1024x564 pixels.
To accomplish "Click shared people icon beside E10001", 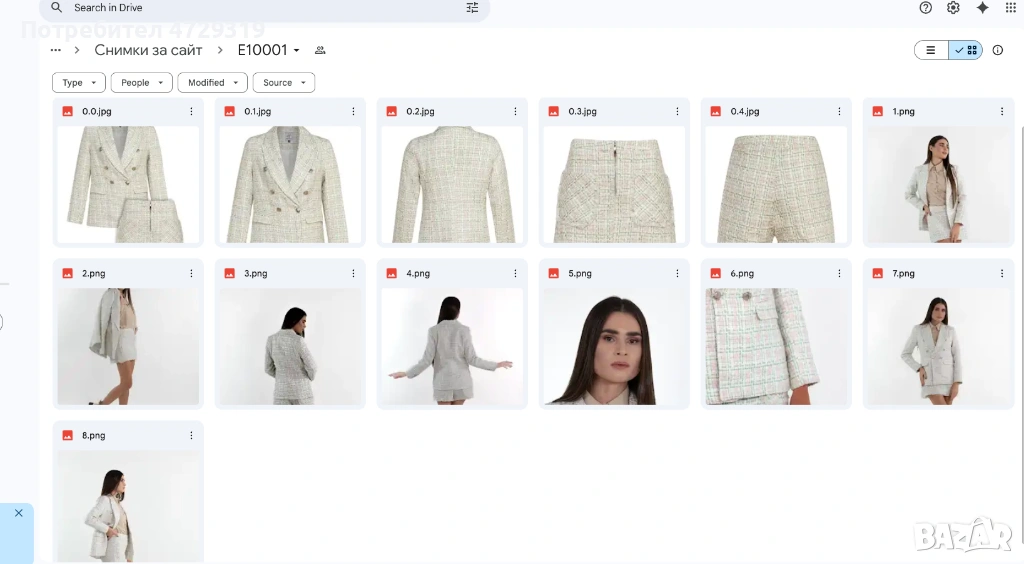I will pyautogui.click(x=320, y=50).
